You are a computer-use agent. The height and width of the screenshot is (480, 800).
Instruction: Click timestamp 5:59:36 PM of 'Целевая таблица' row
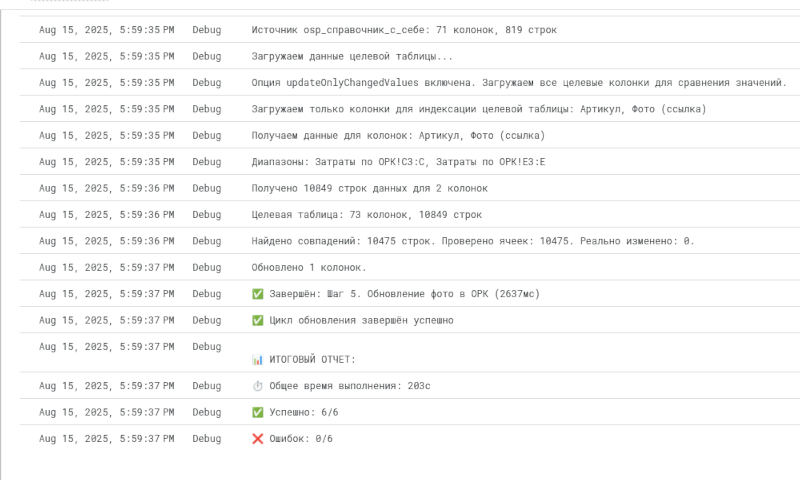coord(107,215)
